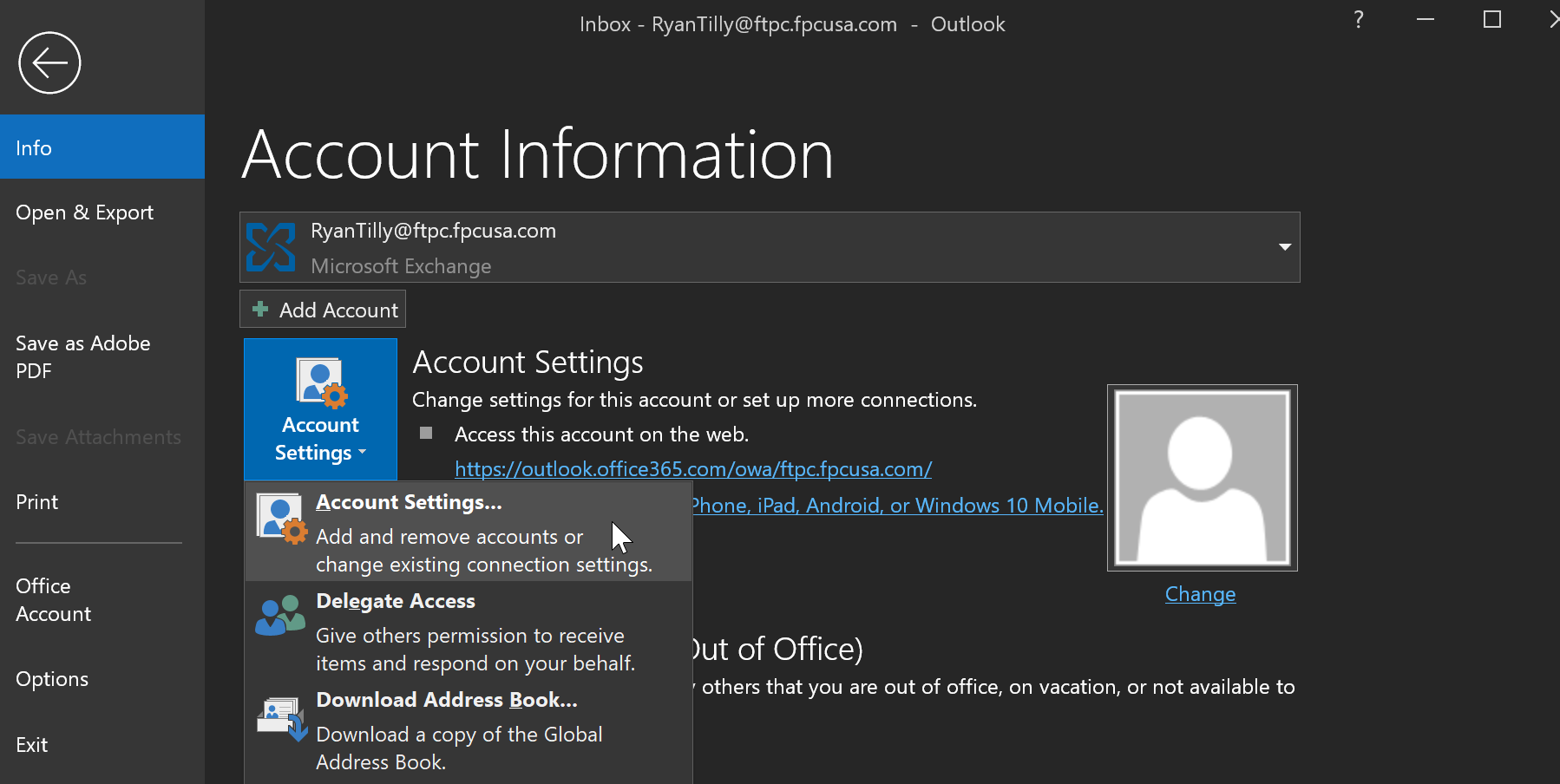Click the 'Access this account on the web' text
This screenshot has height=784, width=1560.
601,434
